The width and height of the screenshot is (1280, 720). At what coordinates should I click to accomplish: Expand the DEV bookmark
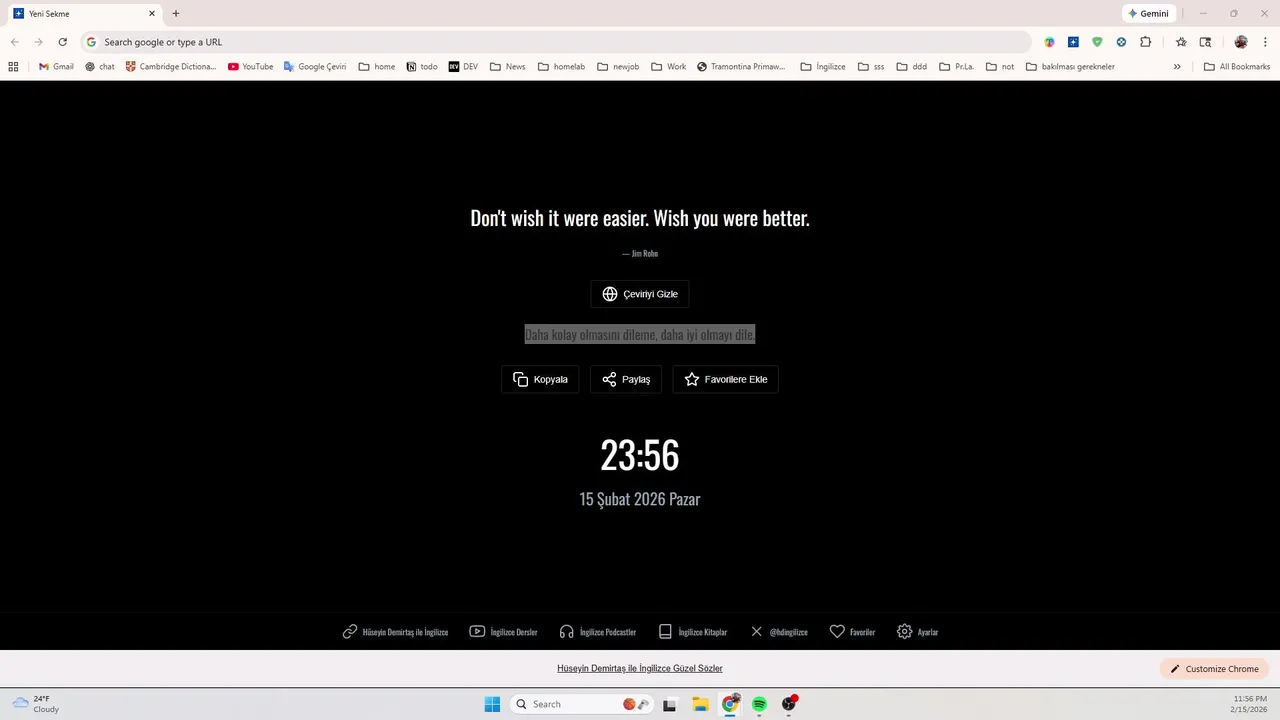click(x=463, y=67)
